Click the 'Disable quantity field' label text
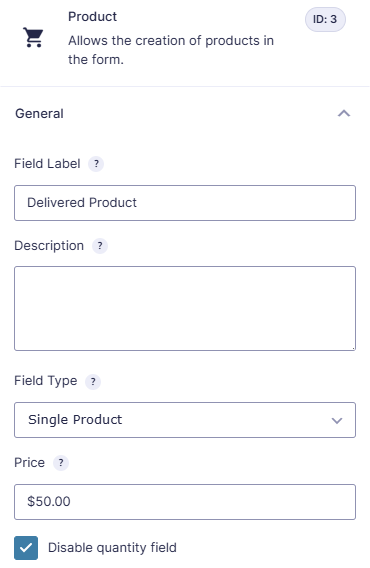 pos(112,548)
